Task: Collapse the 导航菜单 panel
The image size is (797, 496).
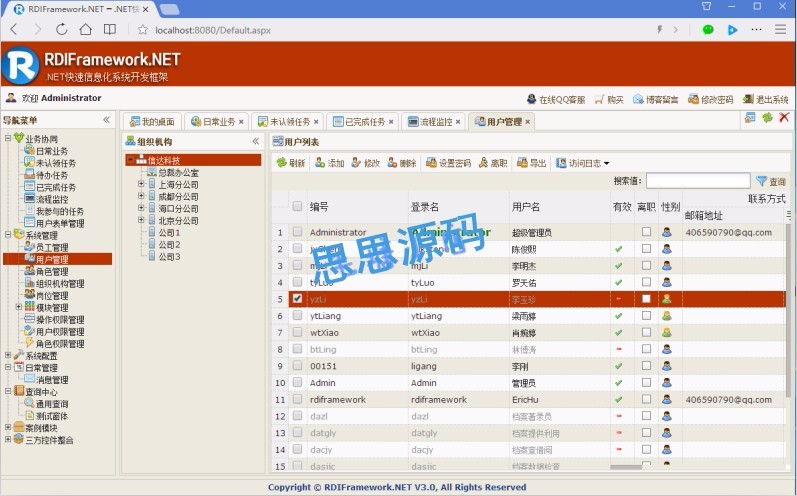Action: click(106, 120)
